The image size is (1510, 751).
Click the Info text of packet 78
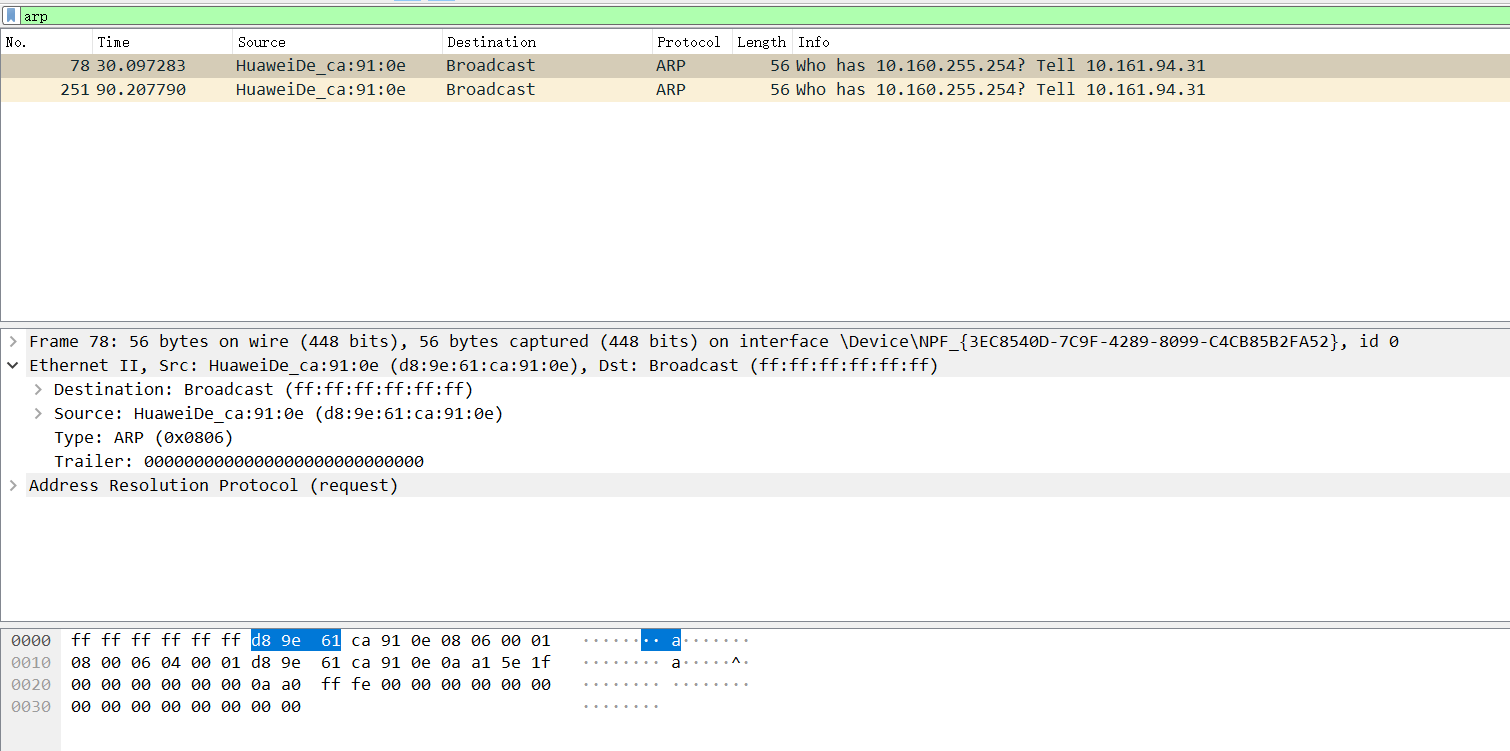(1001, 66)
